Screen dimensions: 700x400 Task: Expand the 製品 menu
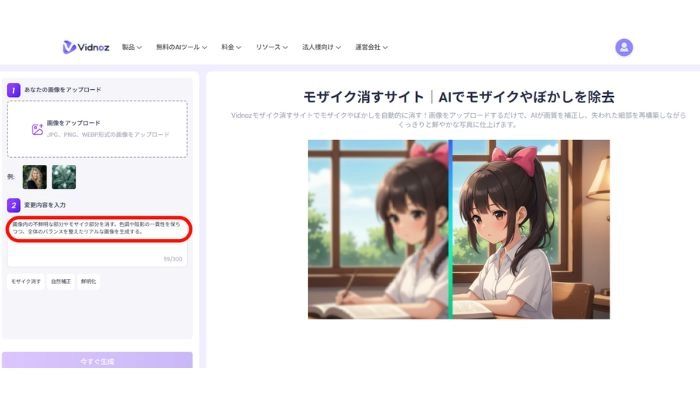click(132, 47)
